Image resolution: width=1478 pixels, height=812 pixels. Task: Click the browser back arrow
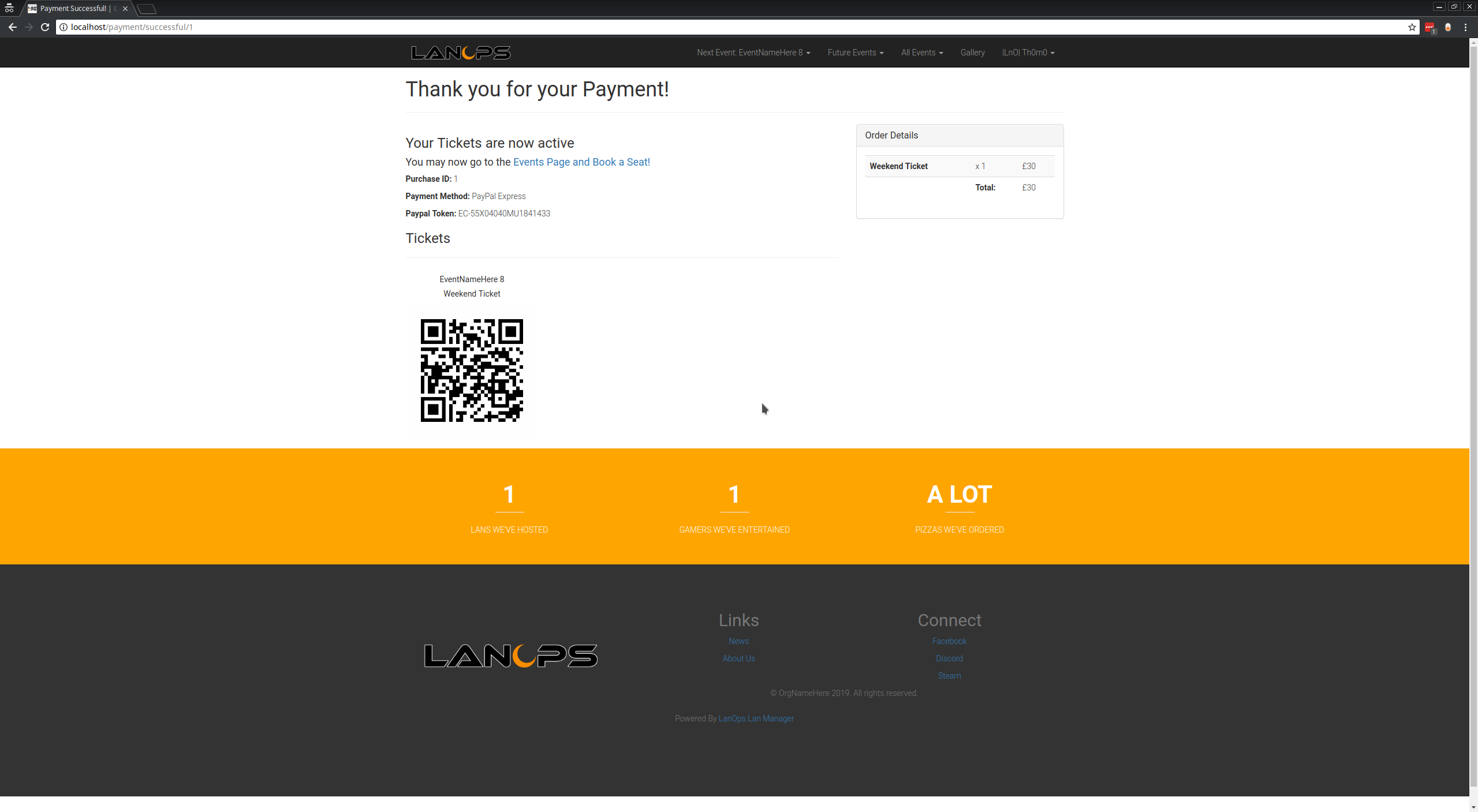[x=13, y=27]
